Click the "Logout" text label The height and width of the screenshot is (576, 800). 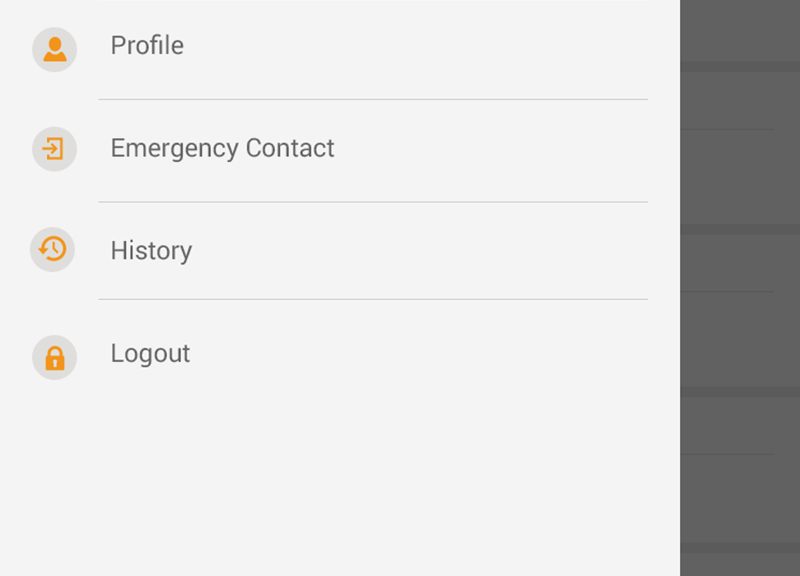(151, 354)
